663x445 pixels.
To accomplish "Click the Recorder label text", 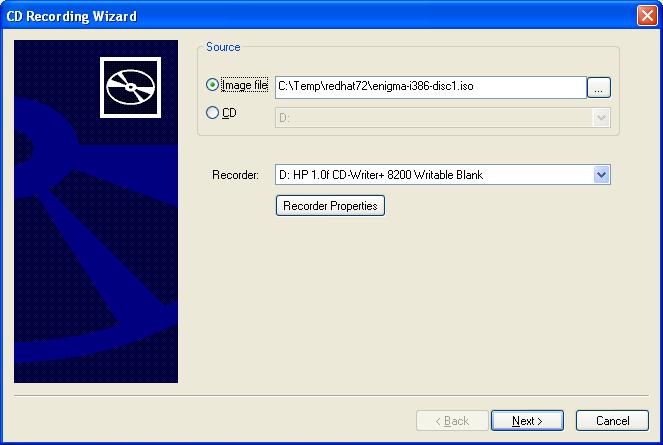I will pyautogui.click(x=236, y=175).
